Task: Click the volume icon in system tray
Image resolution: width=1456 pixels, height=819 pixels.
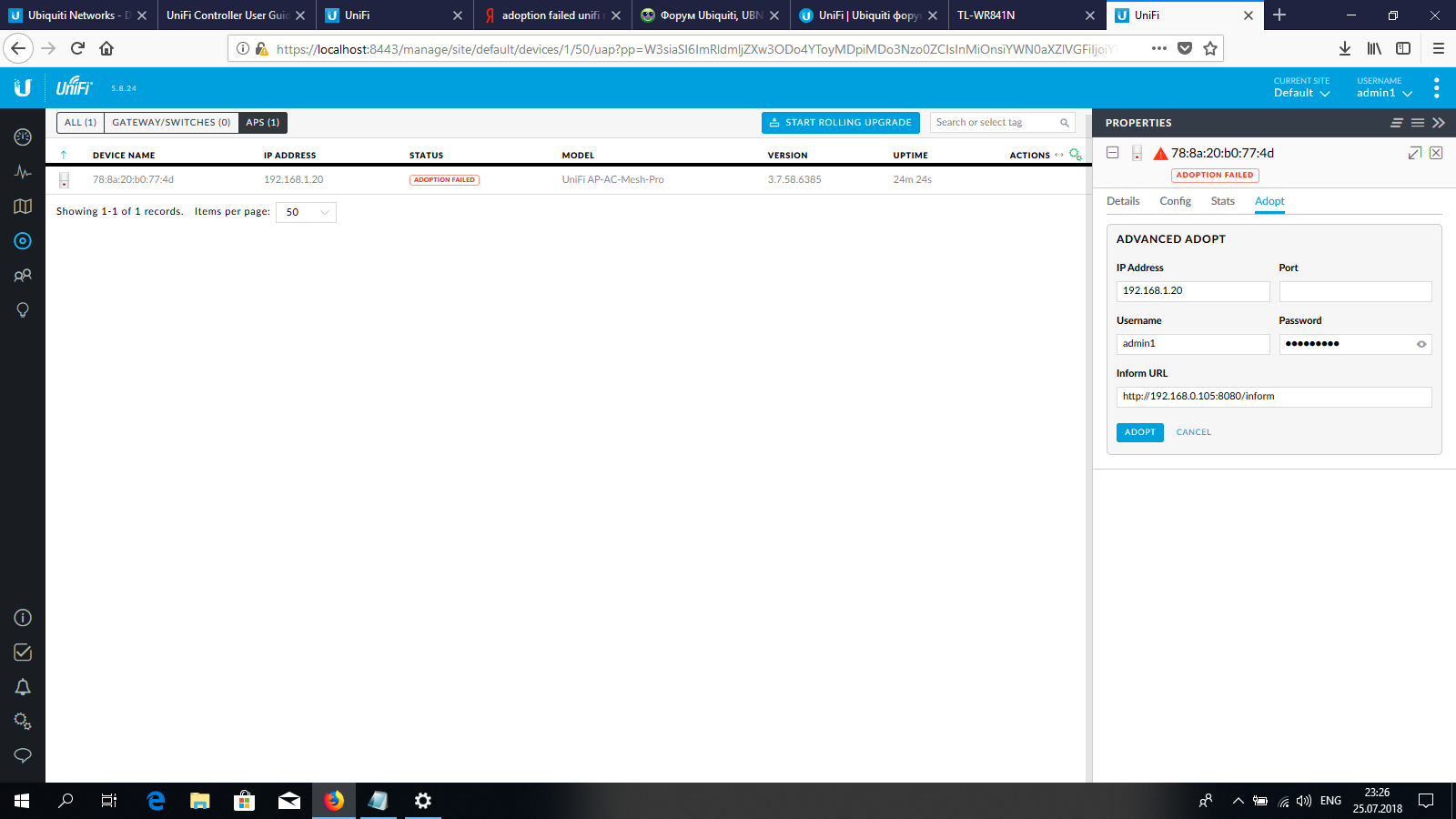Action: (1303, 801)
